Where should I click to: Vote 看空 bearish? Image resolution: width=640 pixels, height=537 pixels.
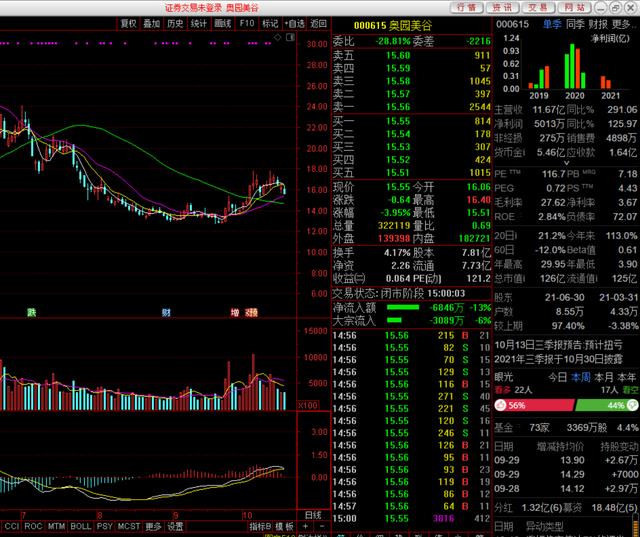coord(630,390)
